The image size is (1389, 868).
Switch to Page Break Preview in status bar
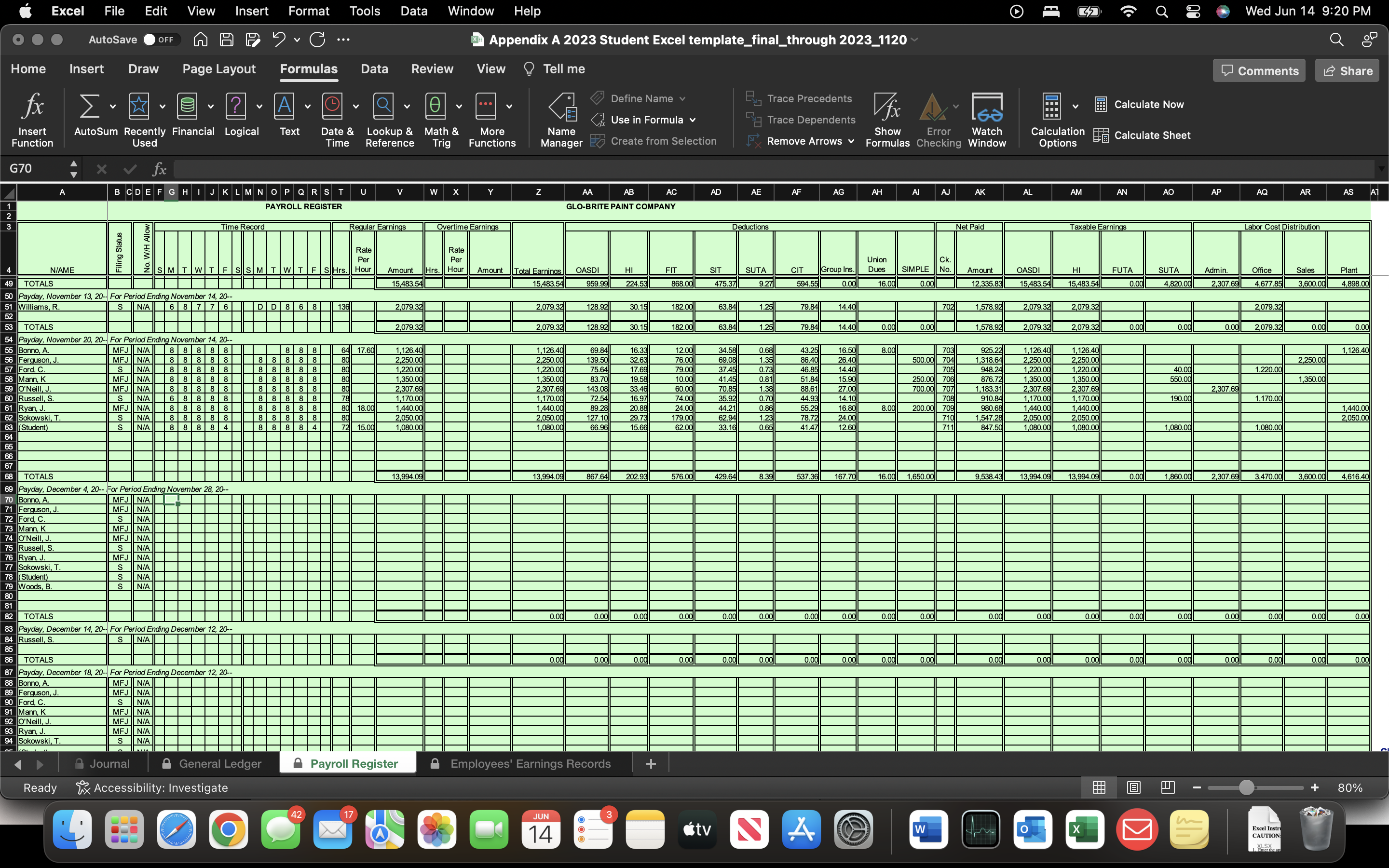(1168, 787)
